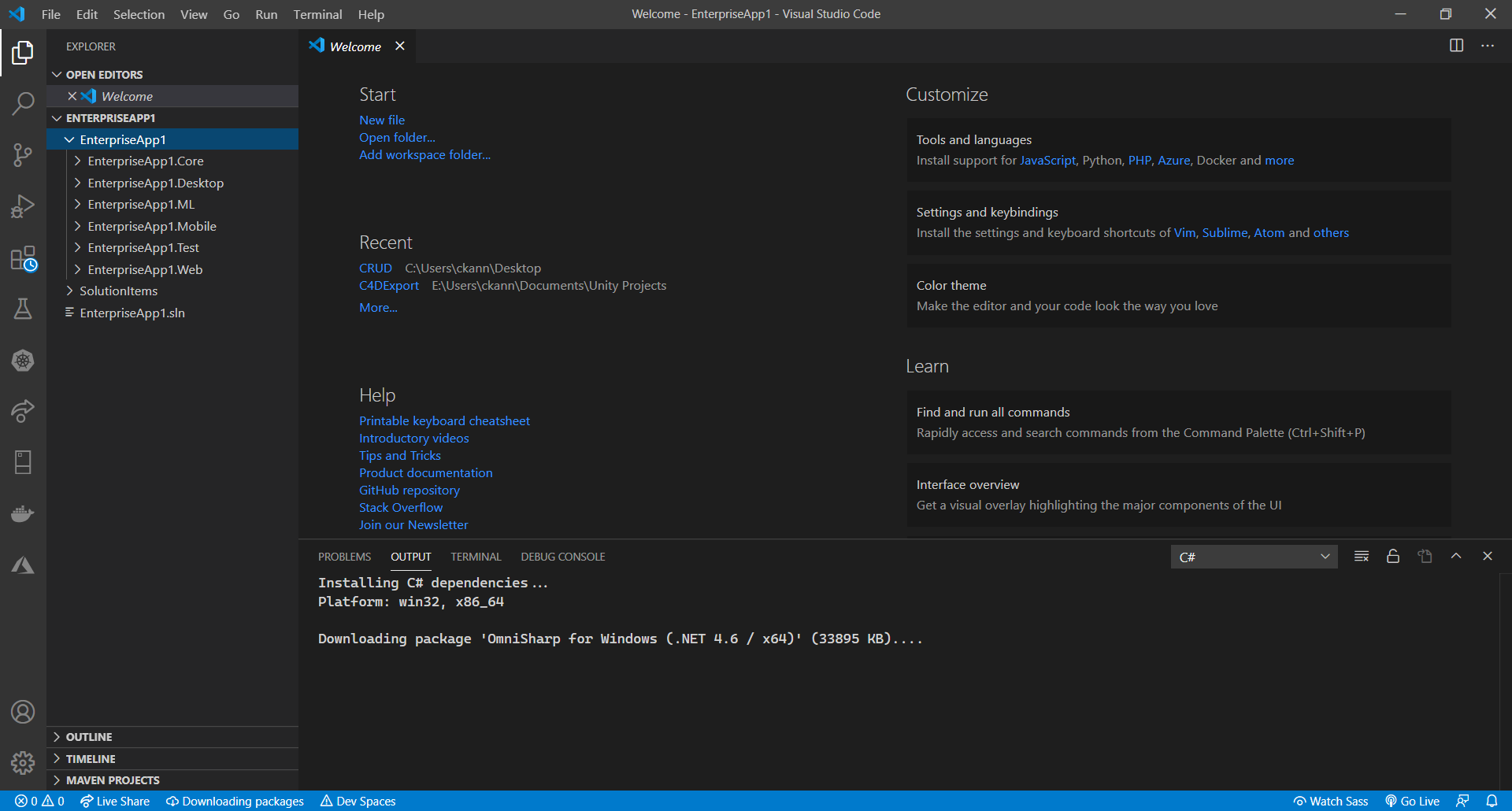Open the Project Manager notebook-style icon
The width and height of the screenshot is (1512, 811).
coord(23,462)
